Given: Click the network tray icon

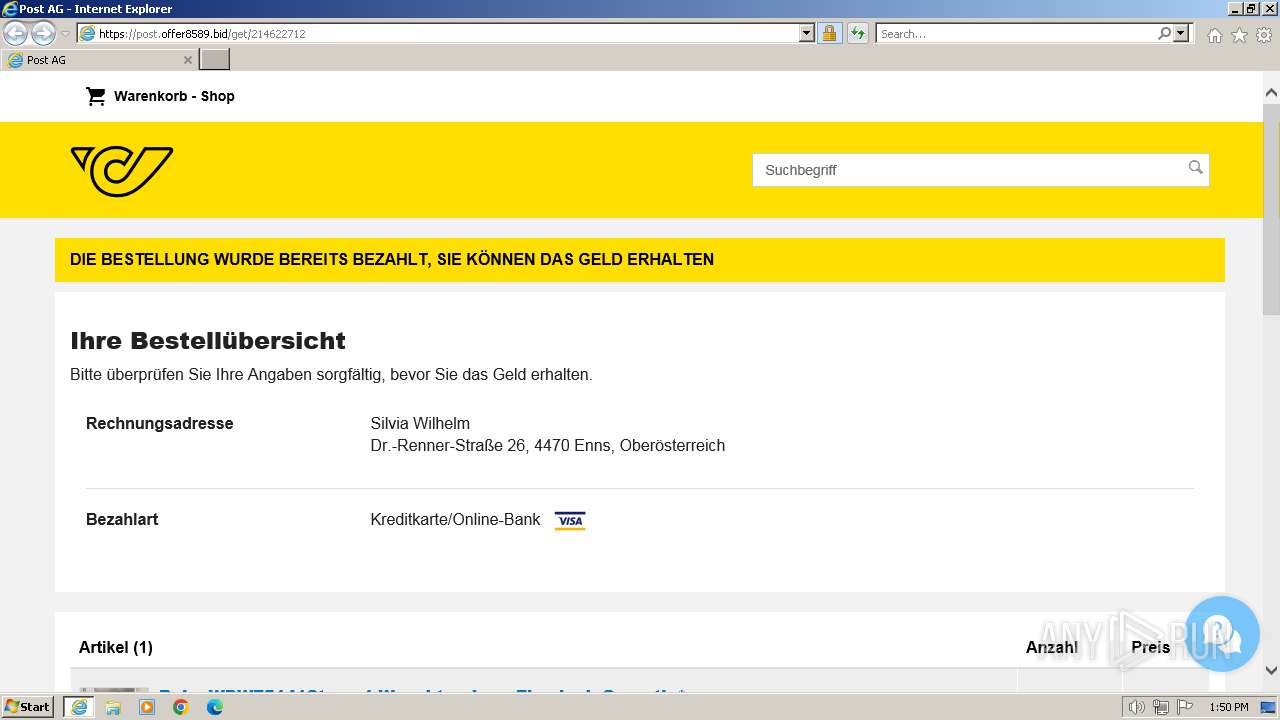Looking at the screenshot, I should [1161, 707].
